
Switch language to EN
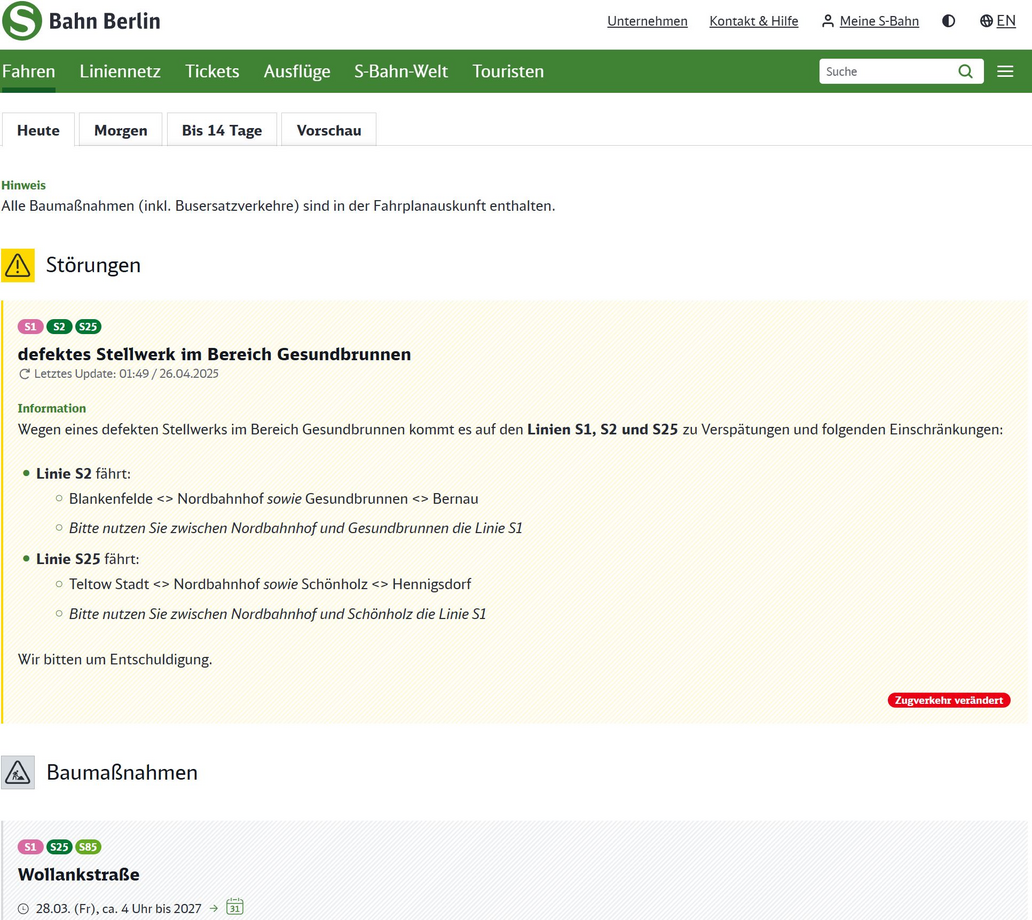click(x=998, y=21)
